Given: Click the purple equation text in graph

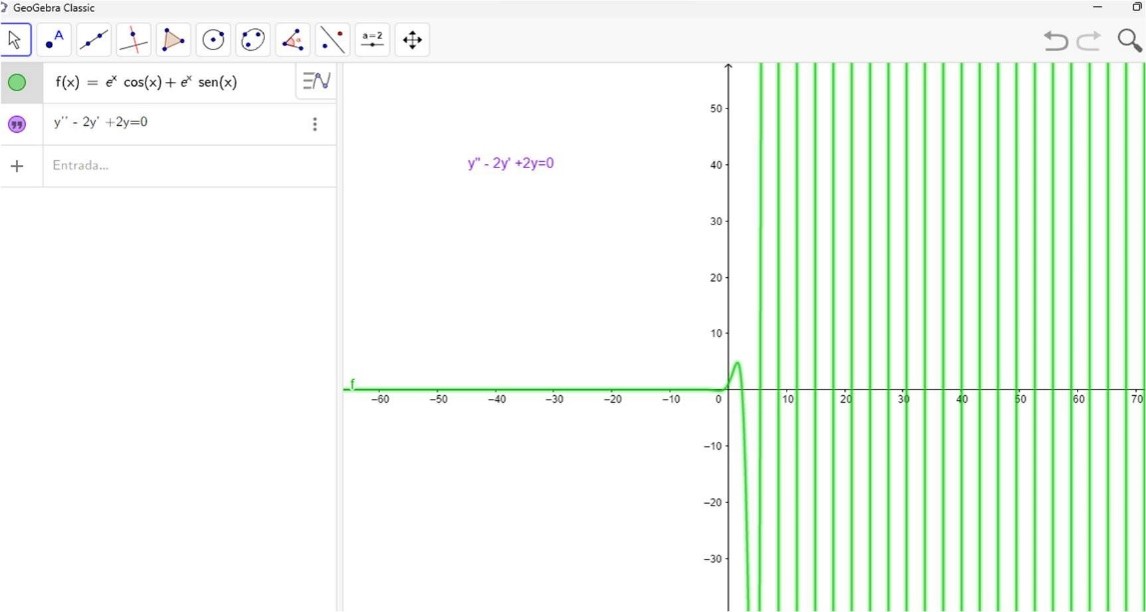Looking at the screenshot, I should 510,164.
